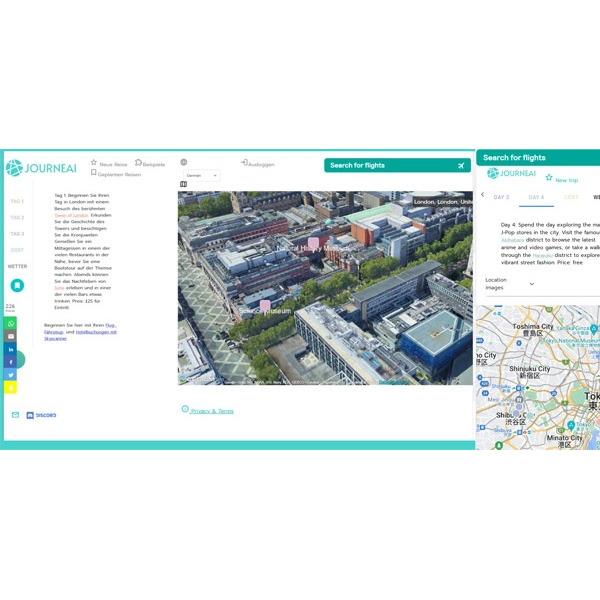Click the wide Search for flights button
This screenshot has height=600, width=600.
(397, 165)
